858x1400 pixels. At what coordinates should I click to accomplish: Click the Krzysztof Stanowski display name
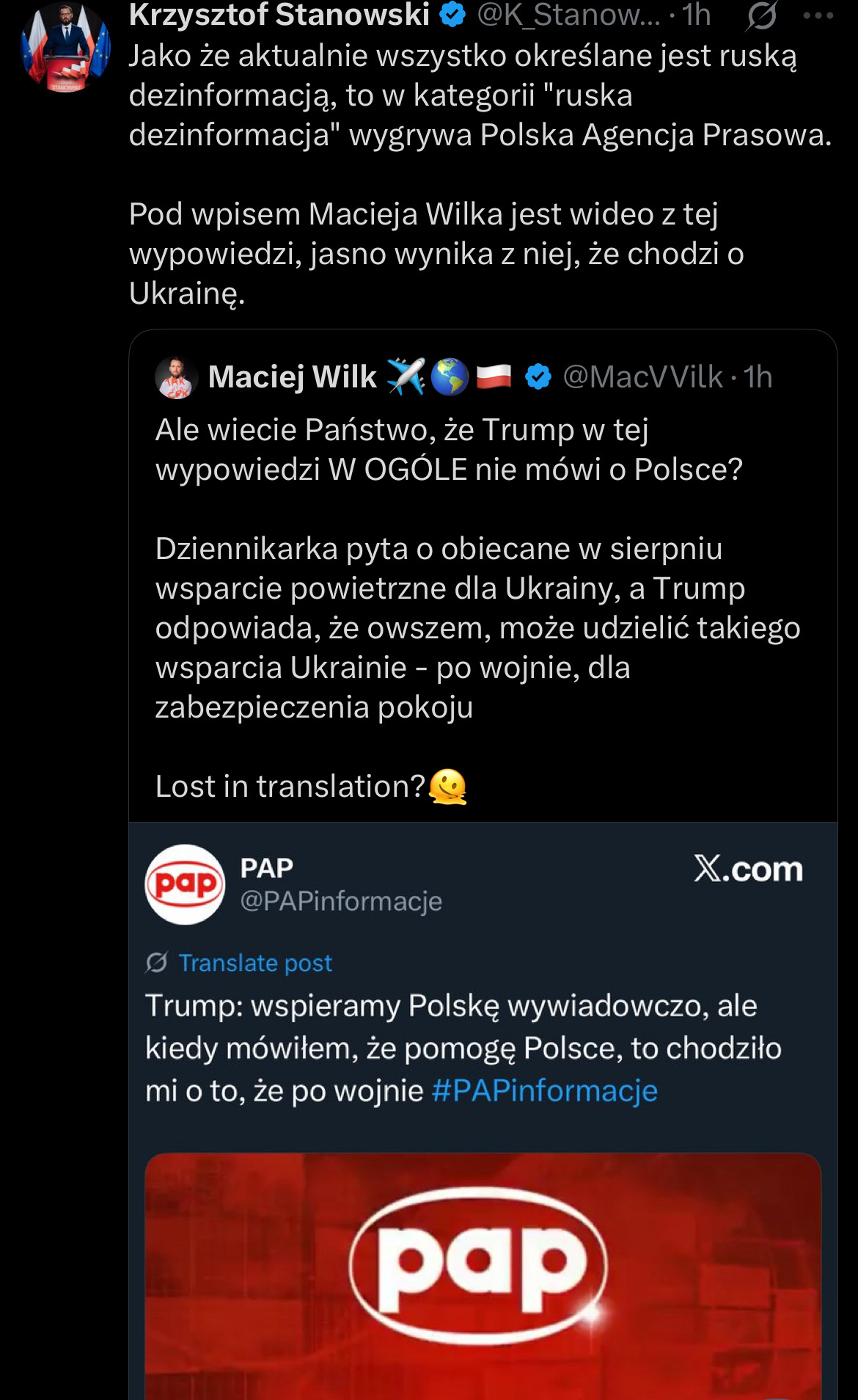tap(279, 15)
